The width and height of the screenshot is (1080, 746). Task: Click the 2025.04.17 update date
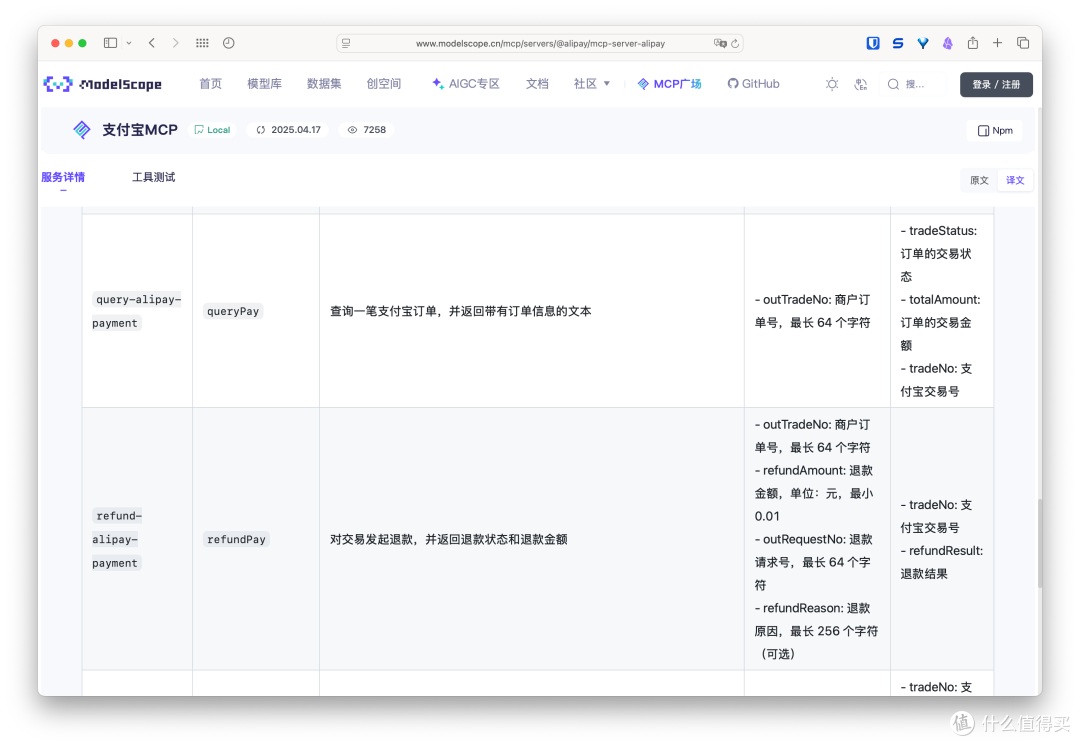(x=289, y=129)
